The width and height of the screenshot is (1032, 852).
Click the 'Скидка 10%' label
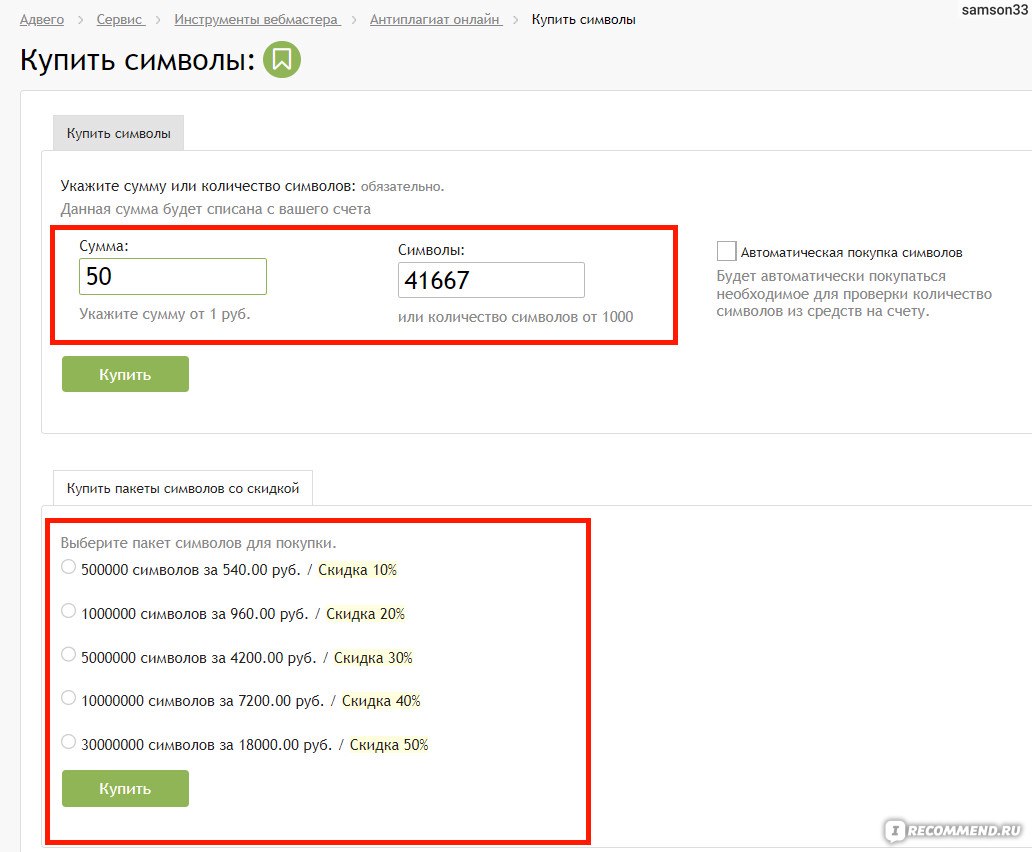tap(357, 570)
